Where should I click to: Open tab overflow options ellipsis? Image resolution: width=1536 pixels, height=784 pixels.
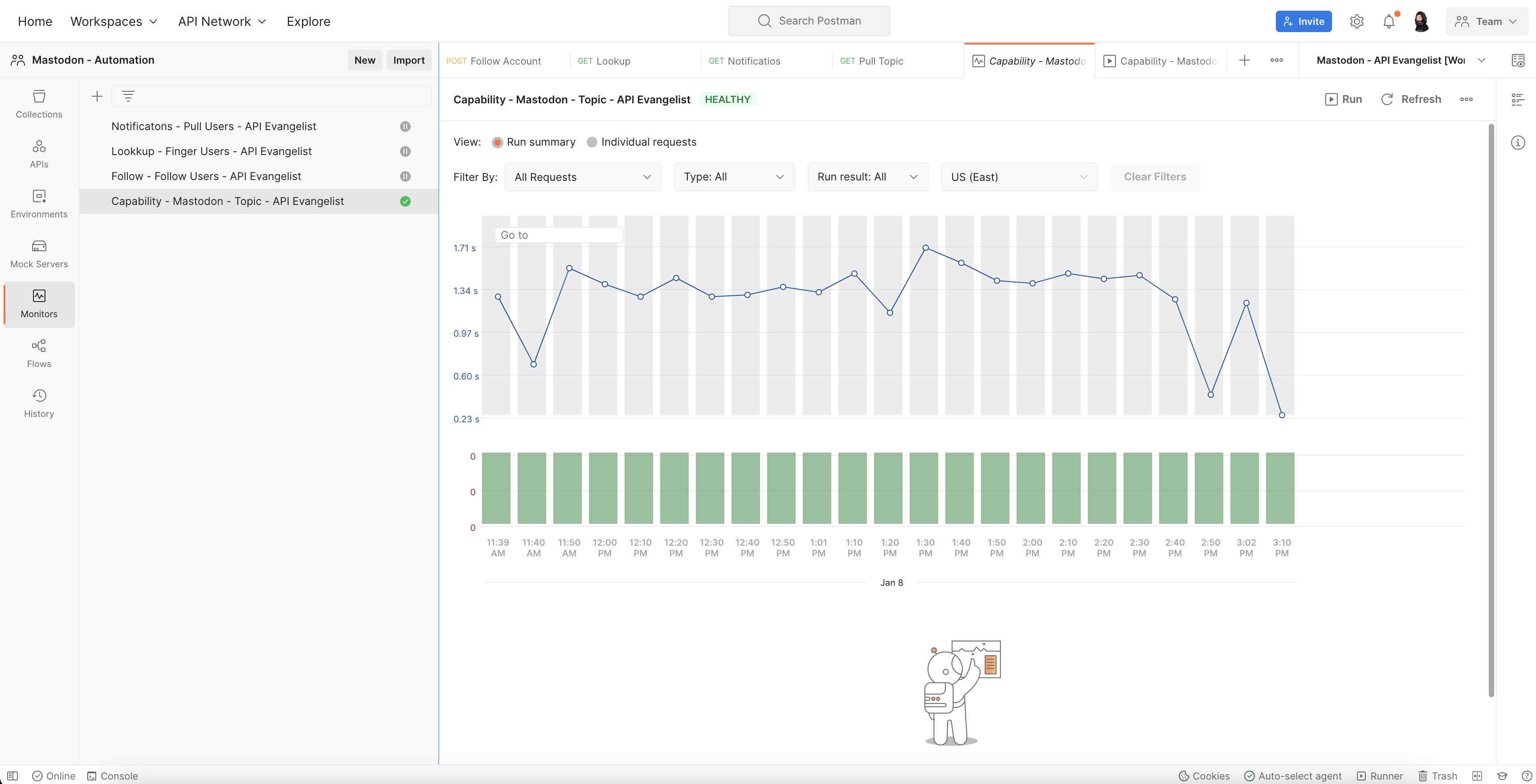pyautogui.click(x=1277, y=60)
